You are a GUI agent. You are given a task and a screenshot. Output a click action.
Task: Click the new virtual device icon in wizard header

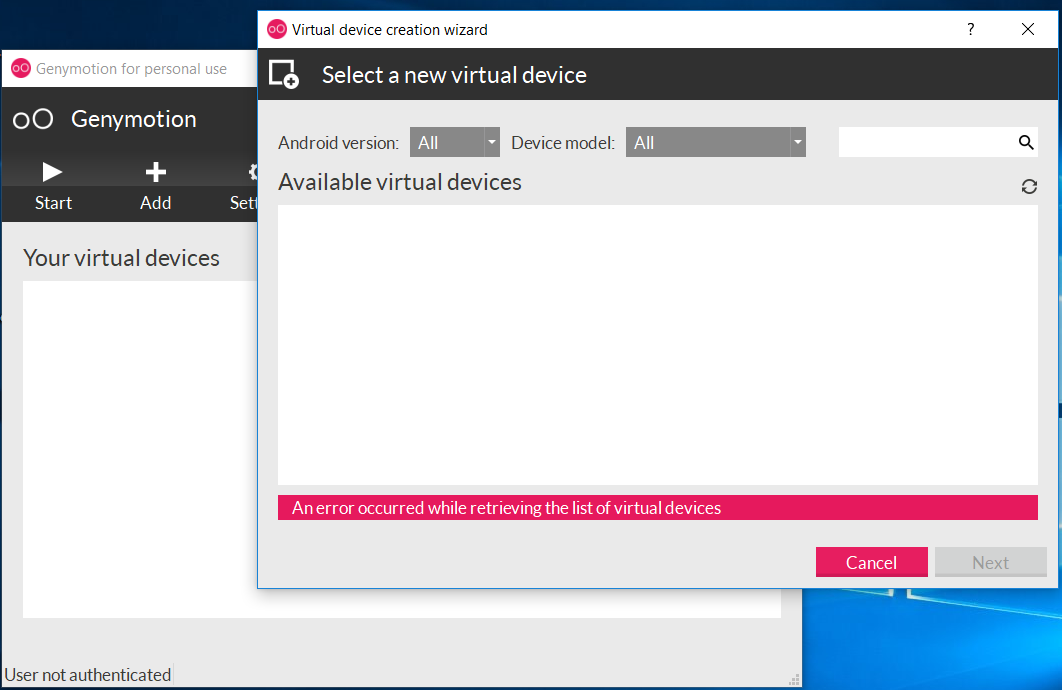[x=284, y=74]
